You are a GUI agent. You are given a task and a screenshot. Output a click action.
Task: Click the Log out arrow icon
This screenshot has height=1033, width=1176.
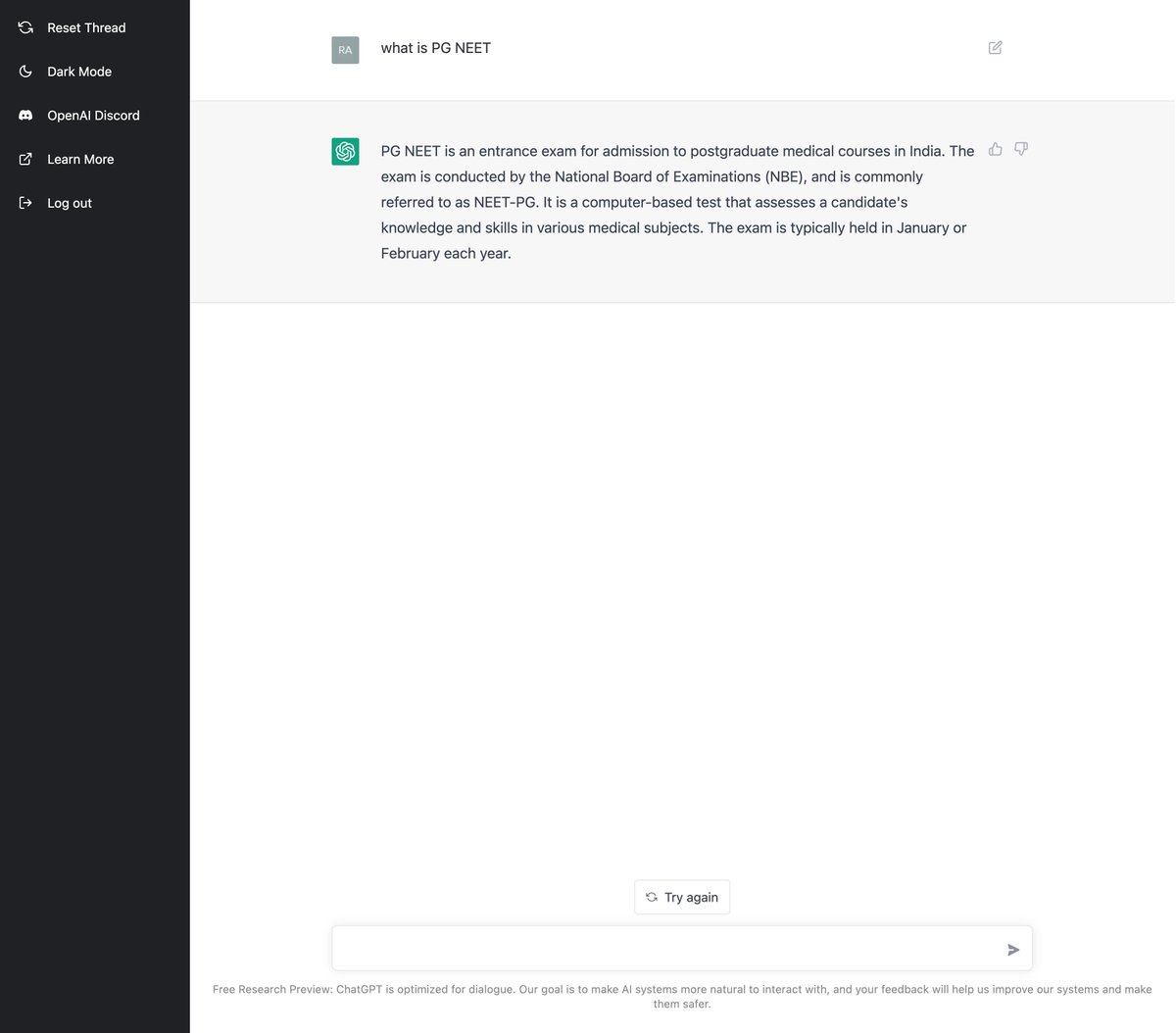click(25, 203)
